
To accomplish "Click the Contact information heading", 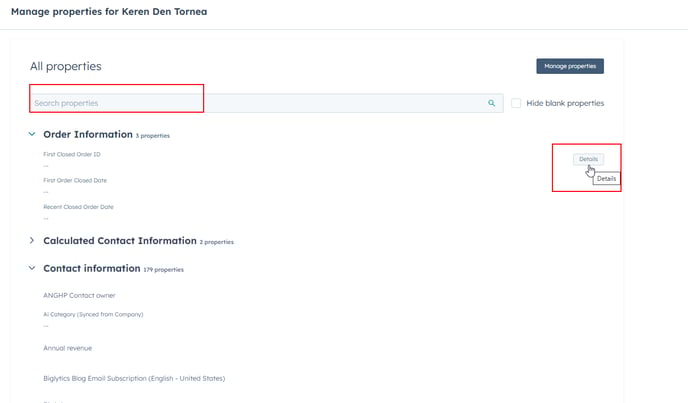I will (92, 268).
